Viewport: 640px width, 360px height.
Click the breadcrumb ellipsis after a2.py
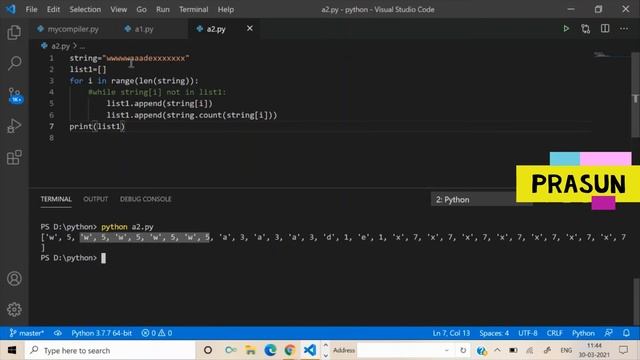[x=82, y=46]
